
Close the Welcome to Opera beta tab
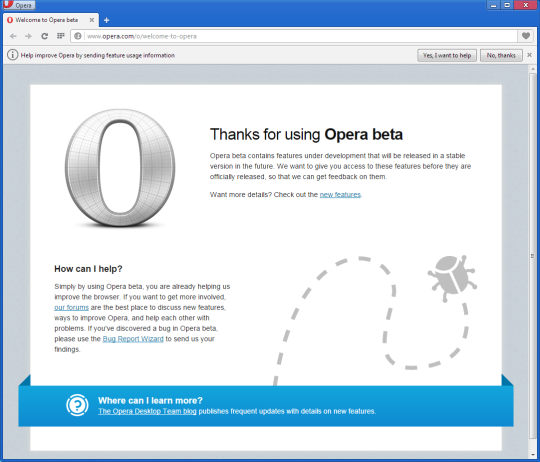92,20
